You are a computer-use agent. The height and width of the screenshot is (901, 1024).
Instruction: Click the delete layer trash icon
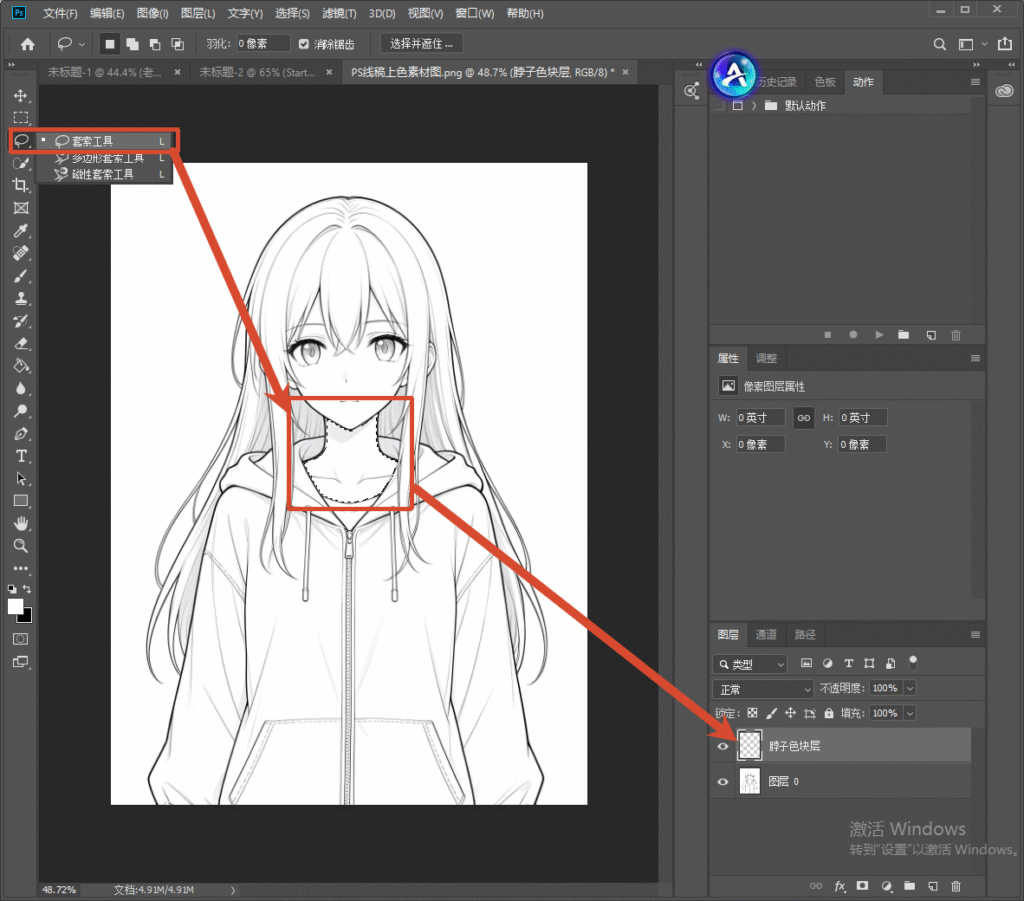(x=955, y=886)
